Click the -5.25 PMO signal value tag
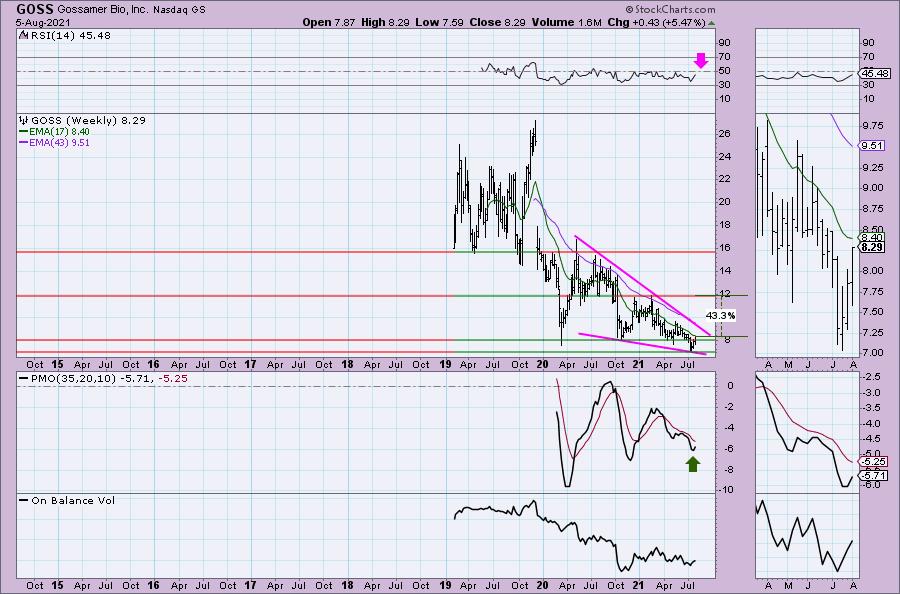Viewport: 900px width, 594px height. (x=872, y=461)
